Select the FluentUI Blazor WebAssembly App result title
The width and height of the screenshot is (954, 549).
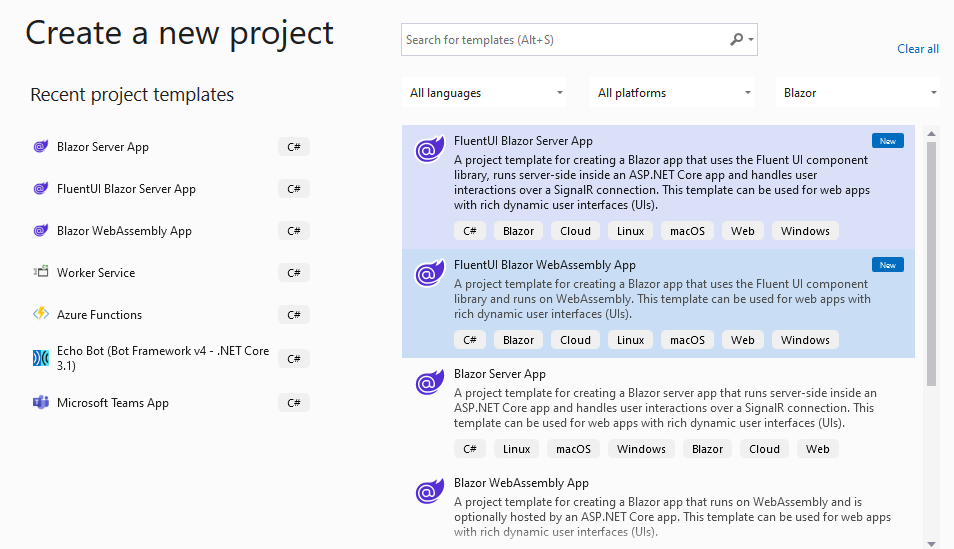(x=545, y=265)
